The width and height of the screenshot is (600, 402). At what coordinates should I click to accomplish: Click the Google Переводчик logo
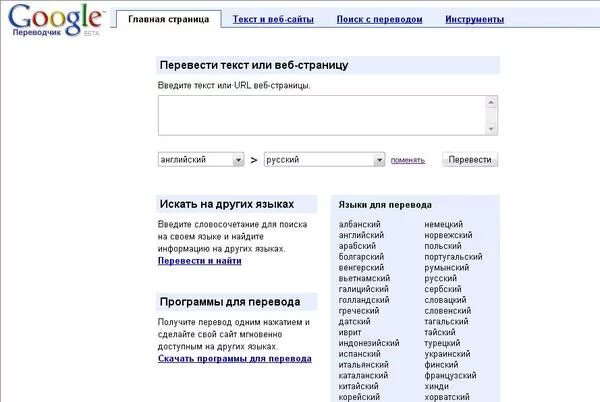pyautogui.click(x=56, y=20)
